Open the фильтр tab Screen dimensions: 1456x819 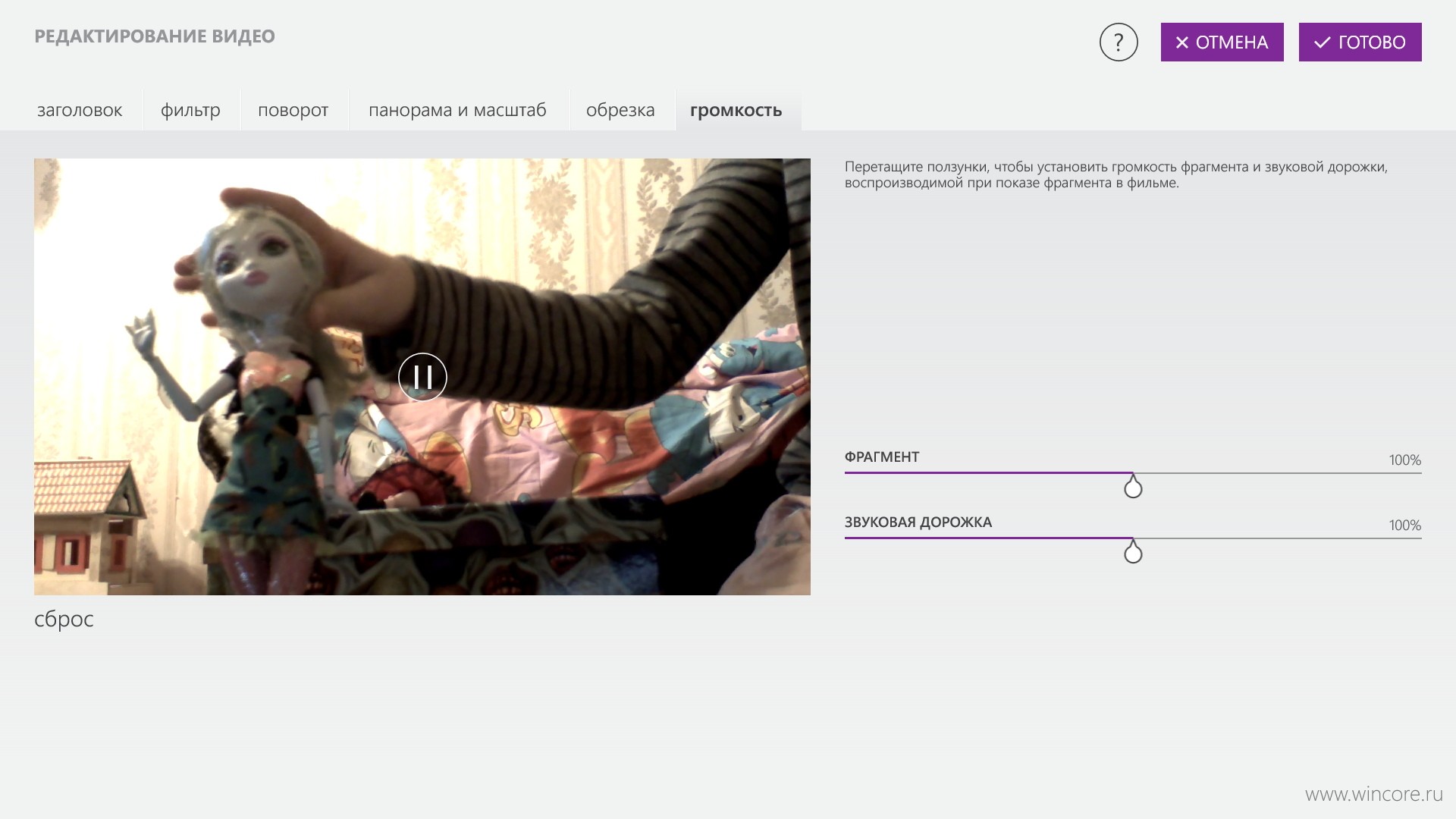click(x=191, y=111)
